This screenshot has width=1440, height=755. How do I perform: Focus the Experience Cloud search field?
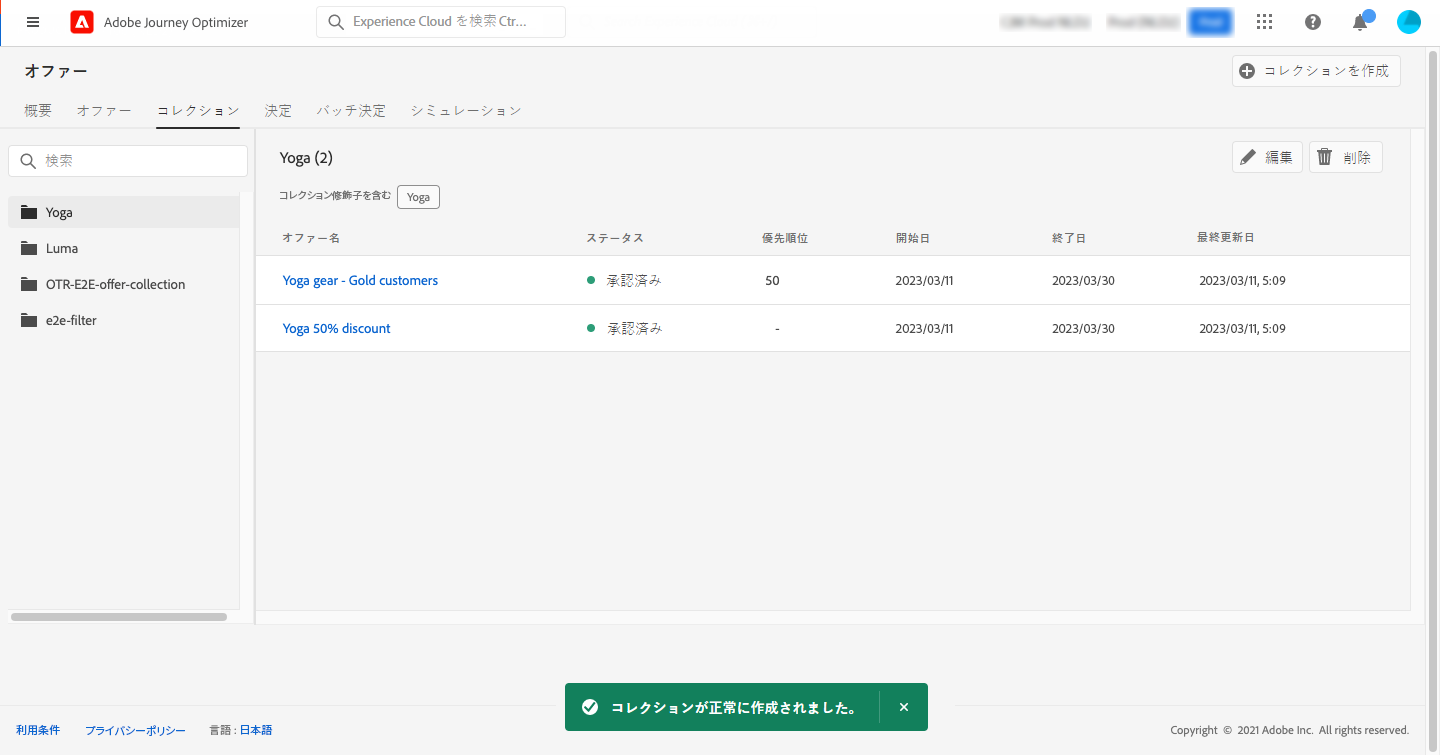[x=441, y=22]
